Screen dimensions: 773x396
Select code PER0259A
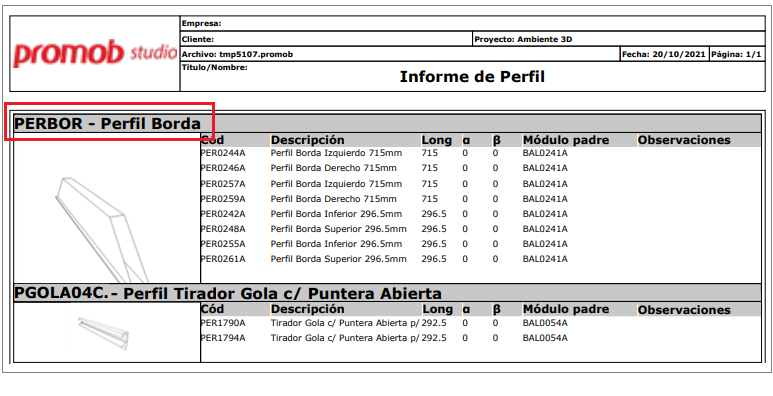coord(223,199)
